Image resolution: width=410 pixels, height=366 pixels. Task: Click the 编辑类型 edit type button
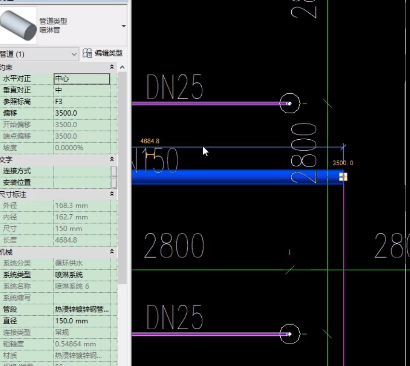click(x=103, y=53)
